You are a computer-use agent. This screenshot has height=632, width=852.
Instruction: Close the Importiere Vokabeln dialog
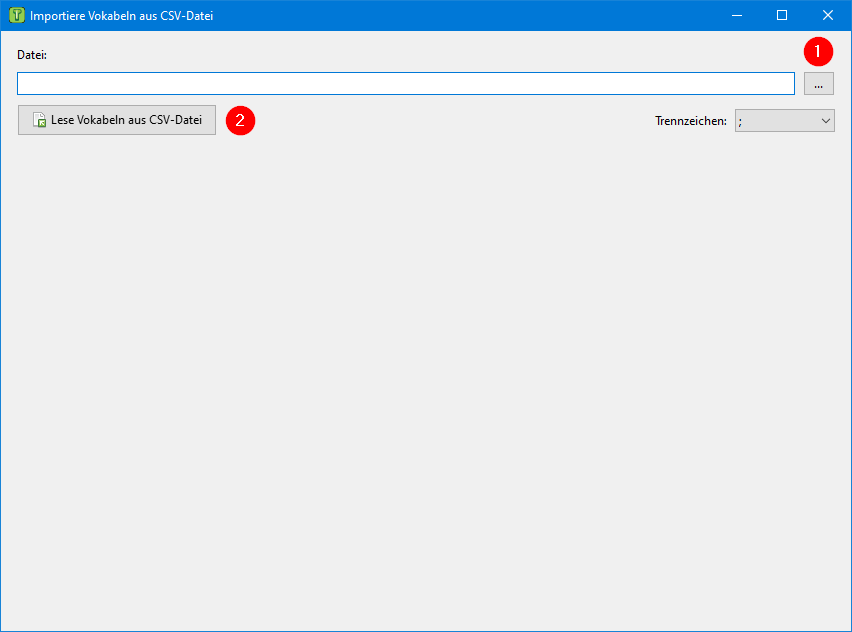pyautogui.click(x=828, y=15)
